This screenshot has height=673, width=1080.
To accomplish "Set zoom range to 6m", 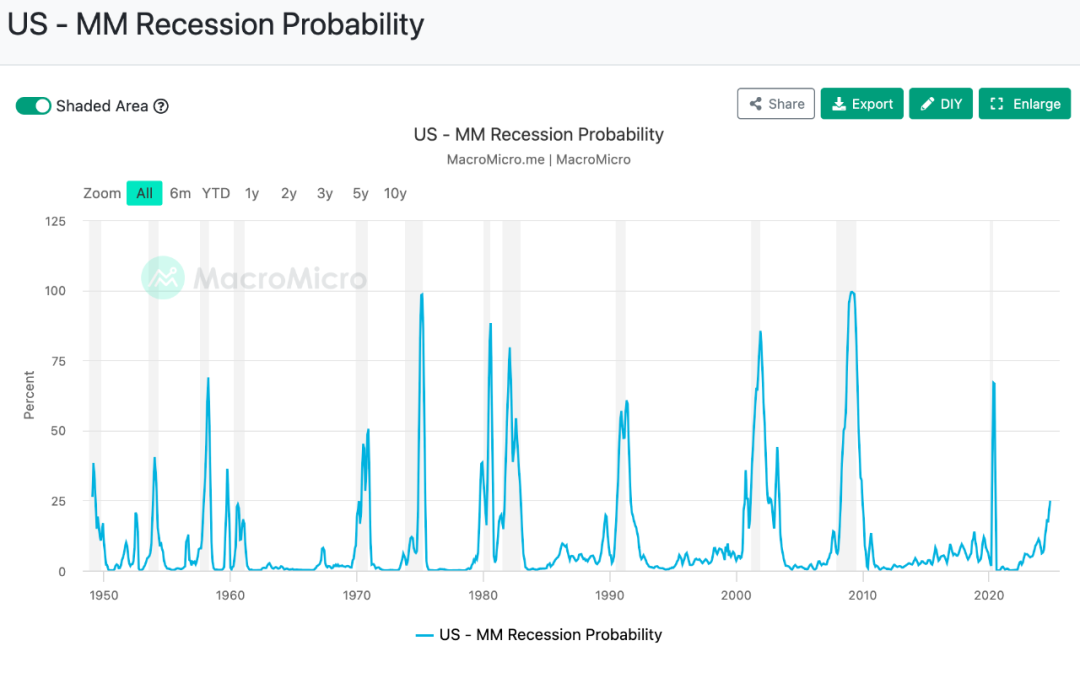I will click(180, 194).
